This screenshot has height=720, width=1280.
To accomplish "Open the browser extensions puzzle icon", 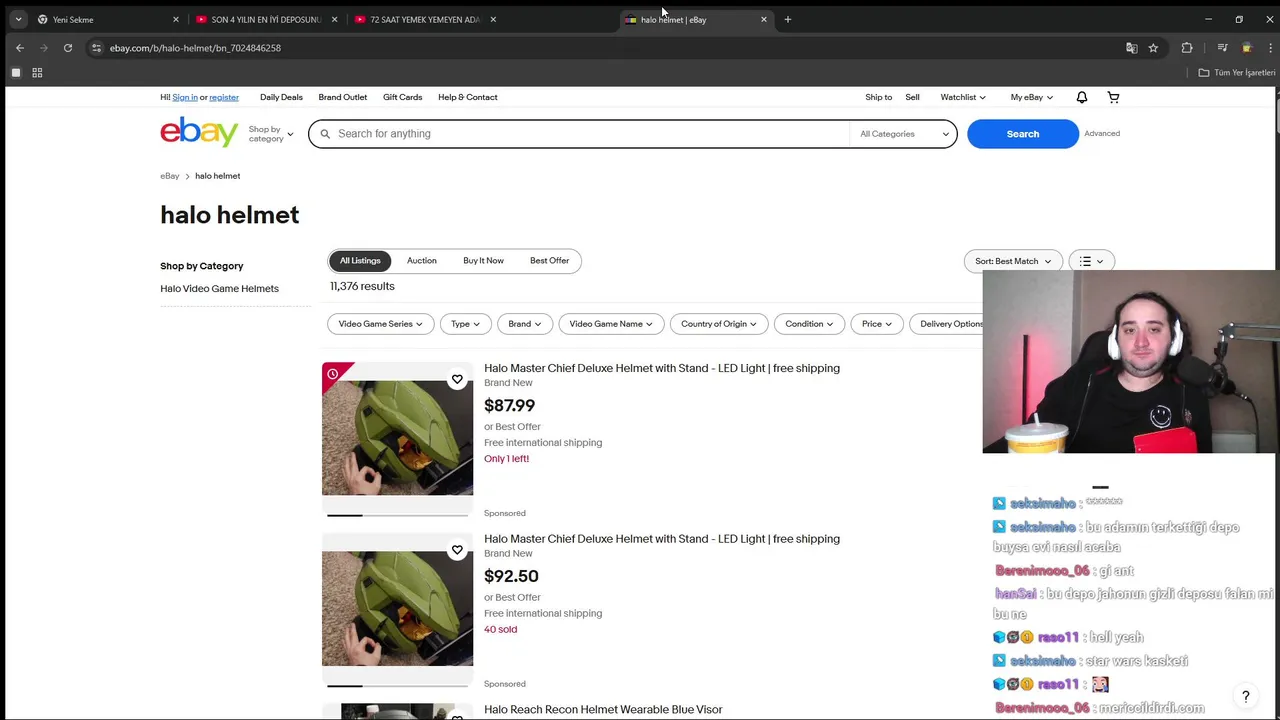I will coord(1187,48).
